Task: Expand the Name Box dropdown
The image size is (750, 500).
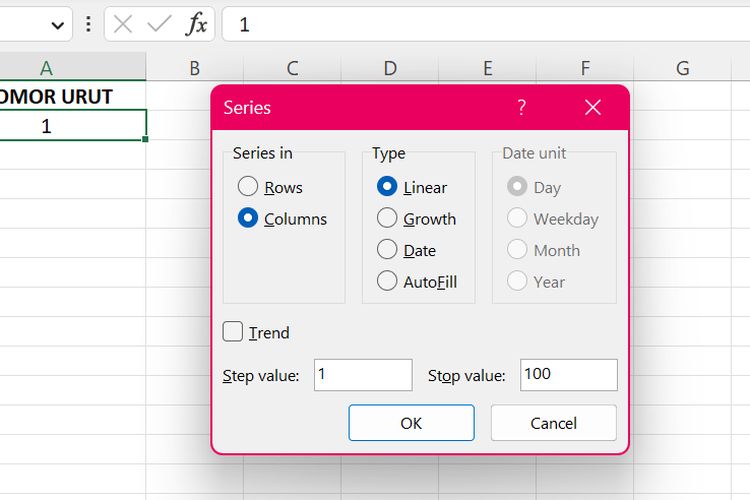Action: pos(57,25)
